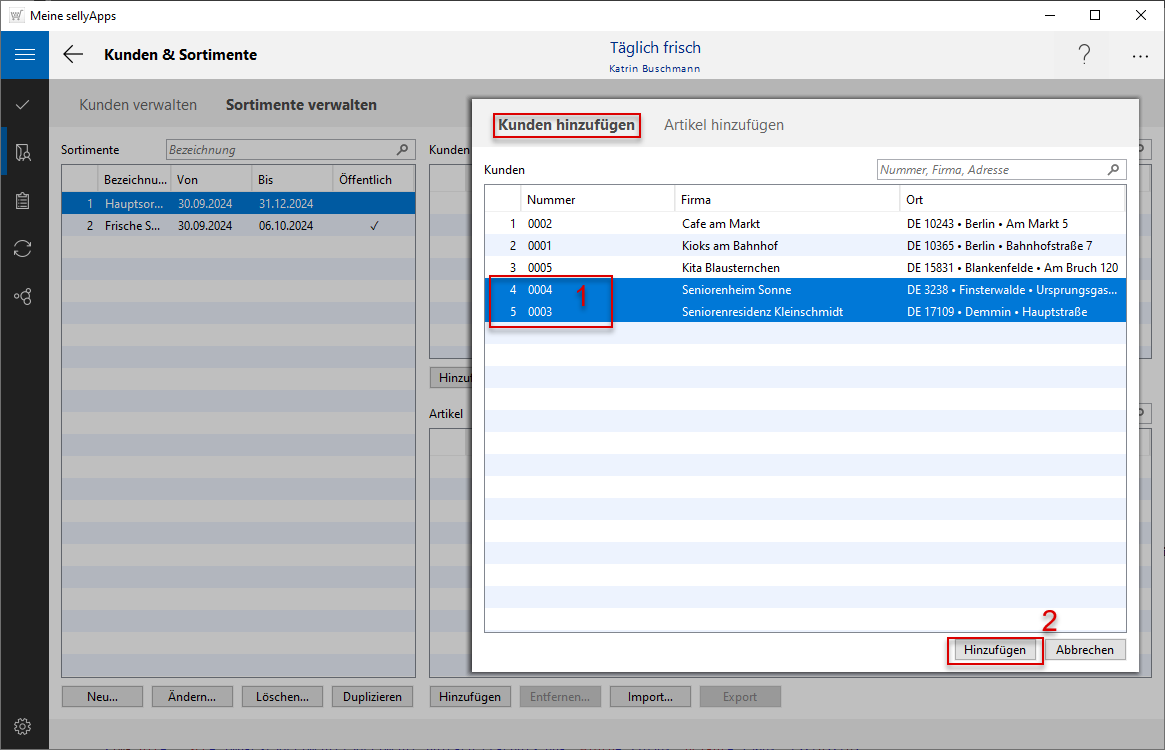1165x750 pixels.
Task: Open the customers and assortments sidebar icon
Action: [x=23, y=152]
